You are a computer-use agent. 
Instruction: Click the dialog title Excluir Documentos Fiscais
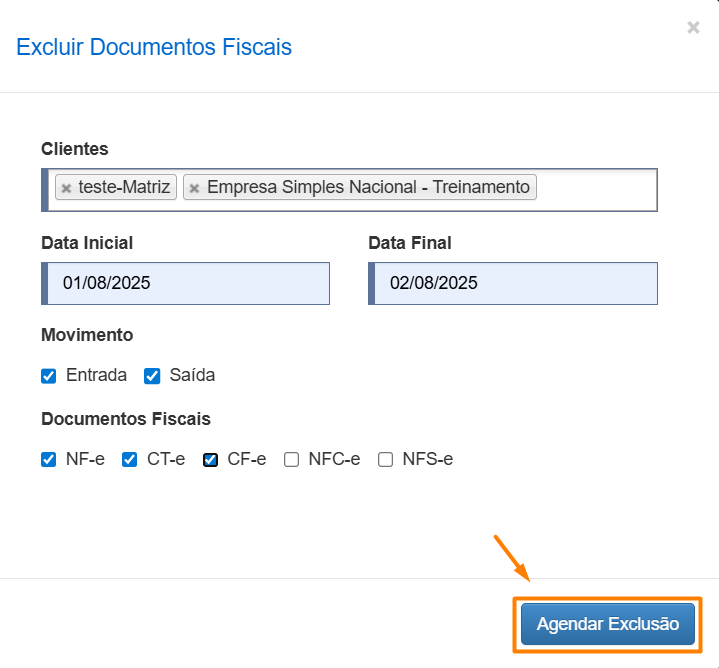(154, 47)
